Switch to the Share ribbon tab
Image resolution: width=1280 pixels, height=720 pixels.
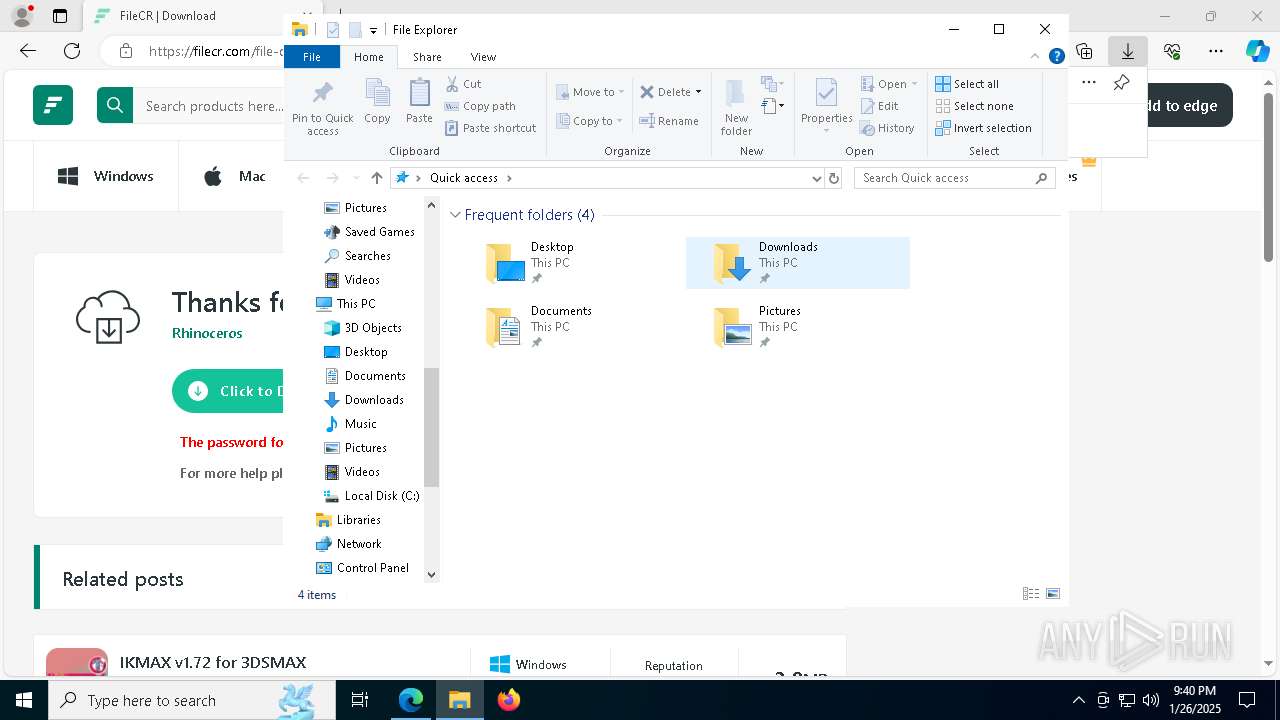[x=427, y=57]
